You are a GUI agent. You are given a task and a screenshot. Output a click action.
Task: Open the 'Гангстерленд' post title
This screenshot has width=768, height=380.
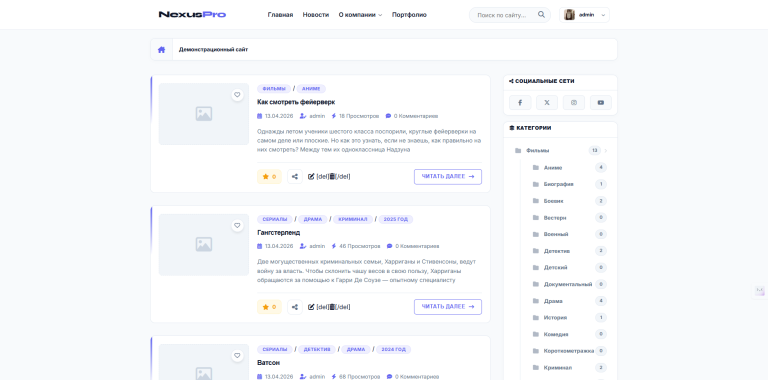[279, 232]
